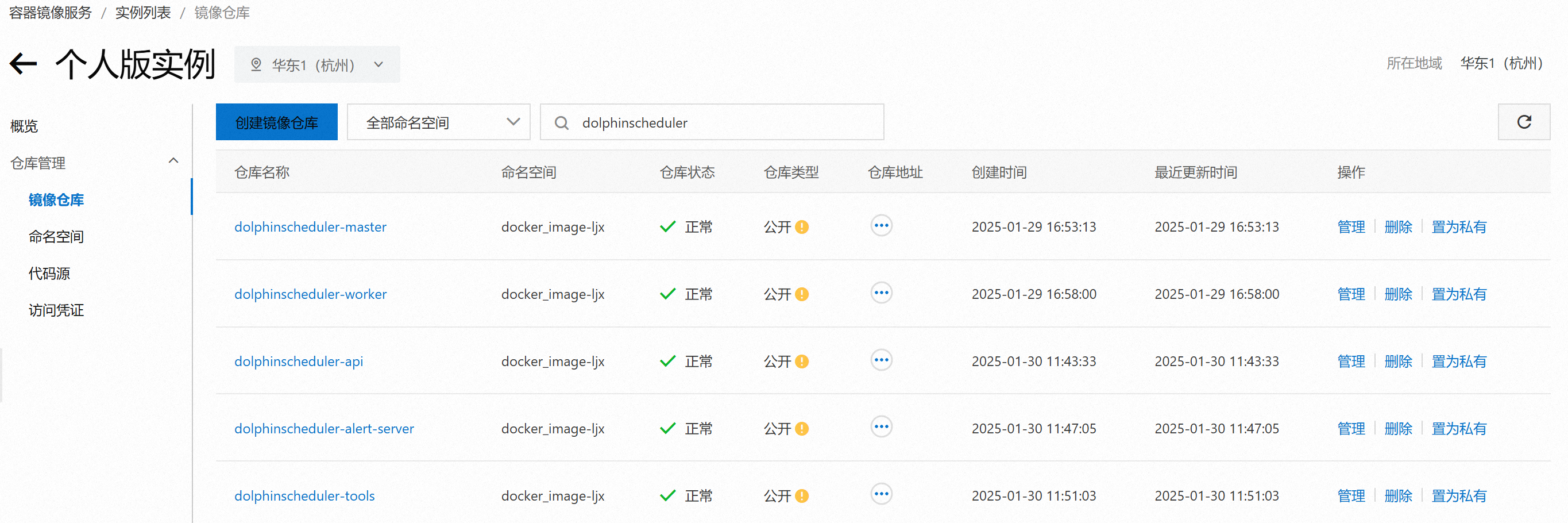1568x523 pixels.
Task: Click 删除 for dolphinscheduler-master
Action: click(1398, 227)
